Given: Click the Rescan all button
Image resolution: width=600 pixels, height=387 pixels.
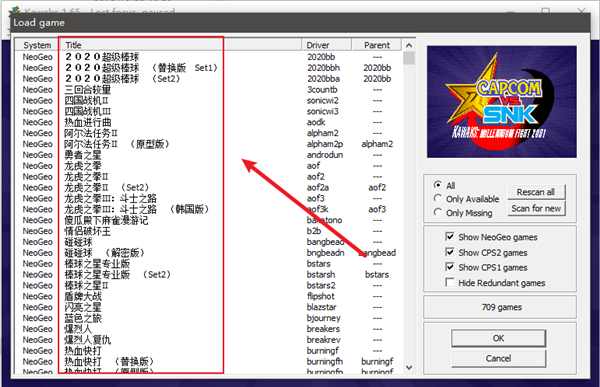Looking at the screenshot, I should click(536, 192).
